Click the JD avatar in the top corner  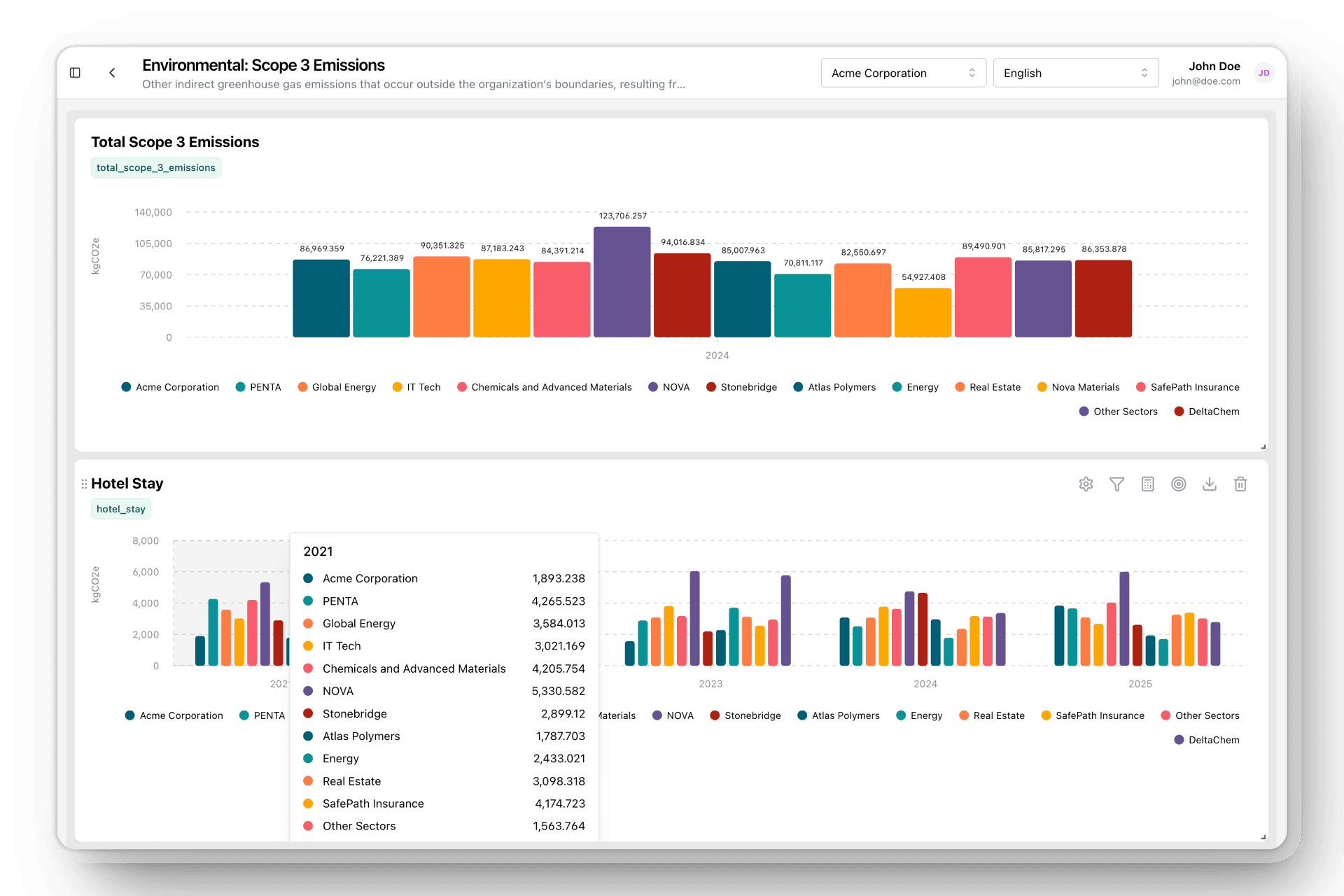coord(1264,73)
